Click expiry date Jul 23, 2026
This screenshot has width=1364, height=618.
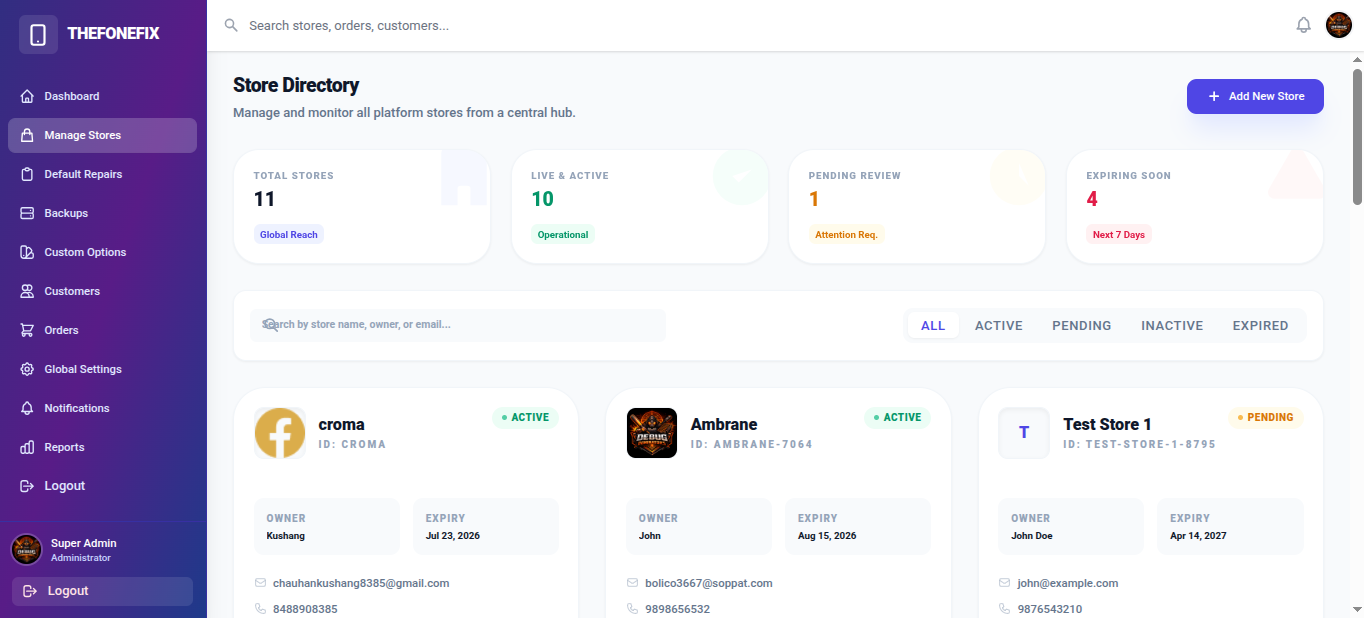point(453,536)
